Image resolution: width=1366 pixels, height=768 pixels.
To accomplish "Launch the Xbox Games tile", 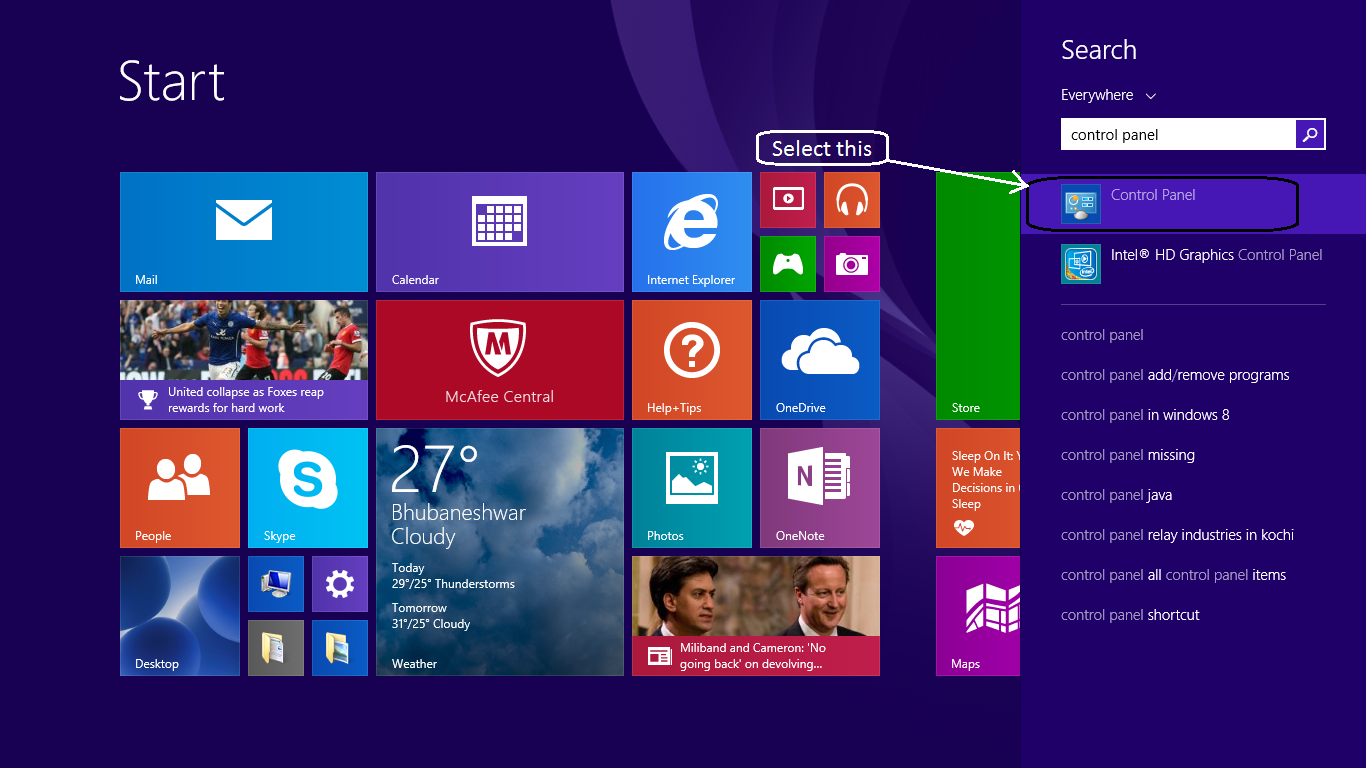I will (x=787, y=264).
